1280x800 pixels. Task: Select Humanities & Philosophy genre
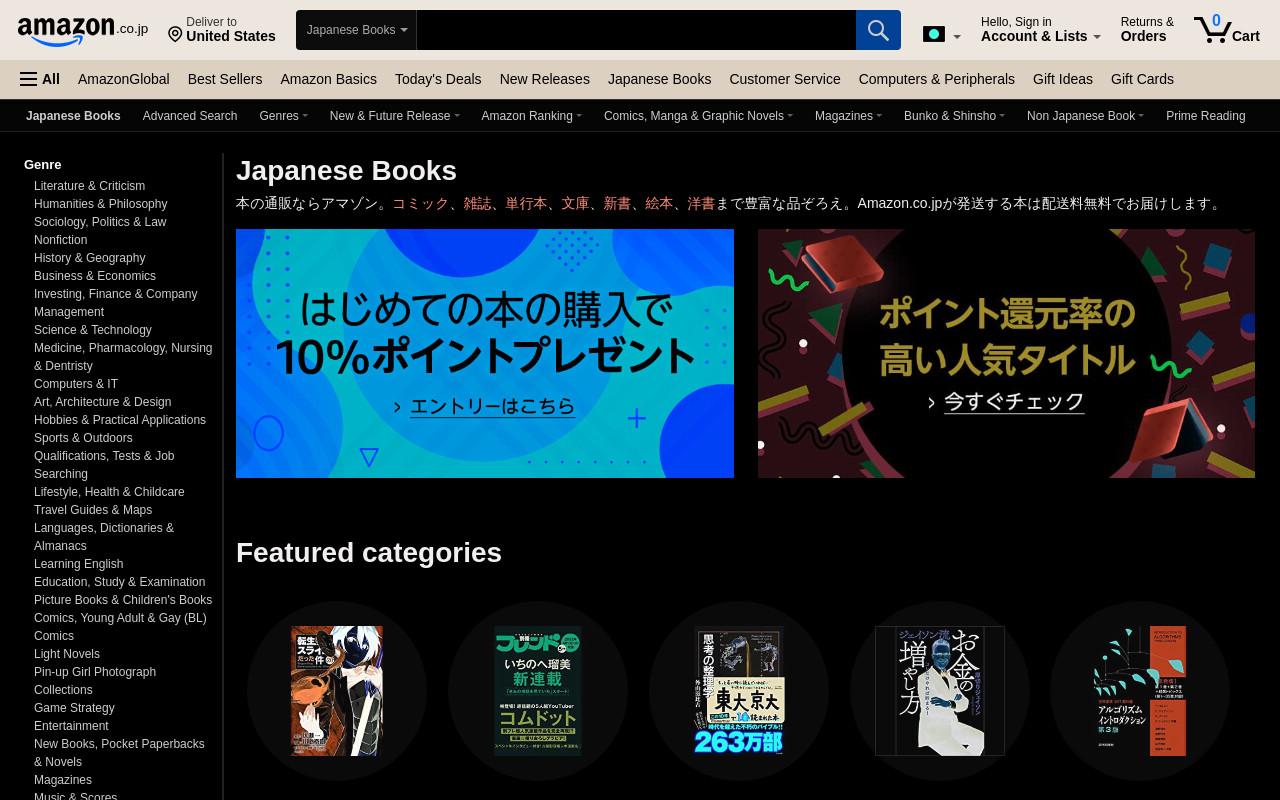pyautogui.click(x=100, y=204)
